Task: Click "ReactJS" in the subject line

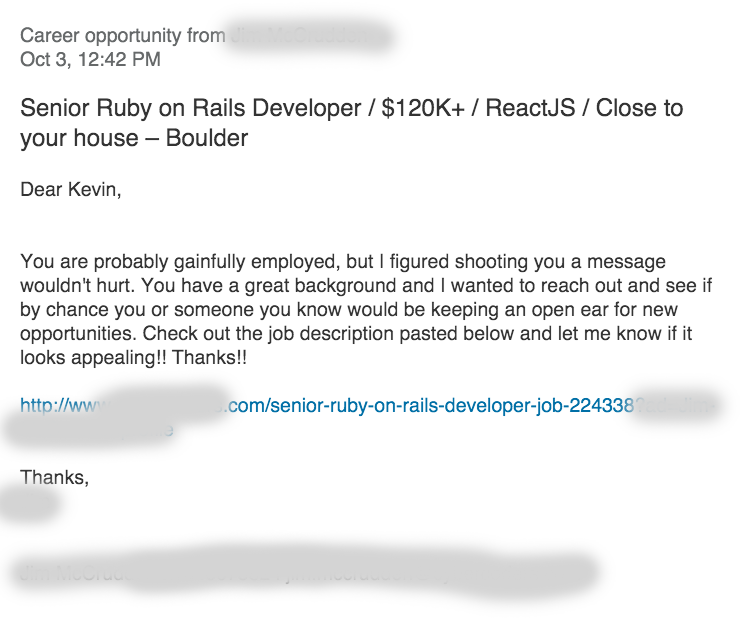Action: tap(530, 108)
